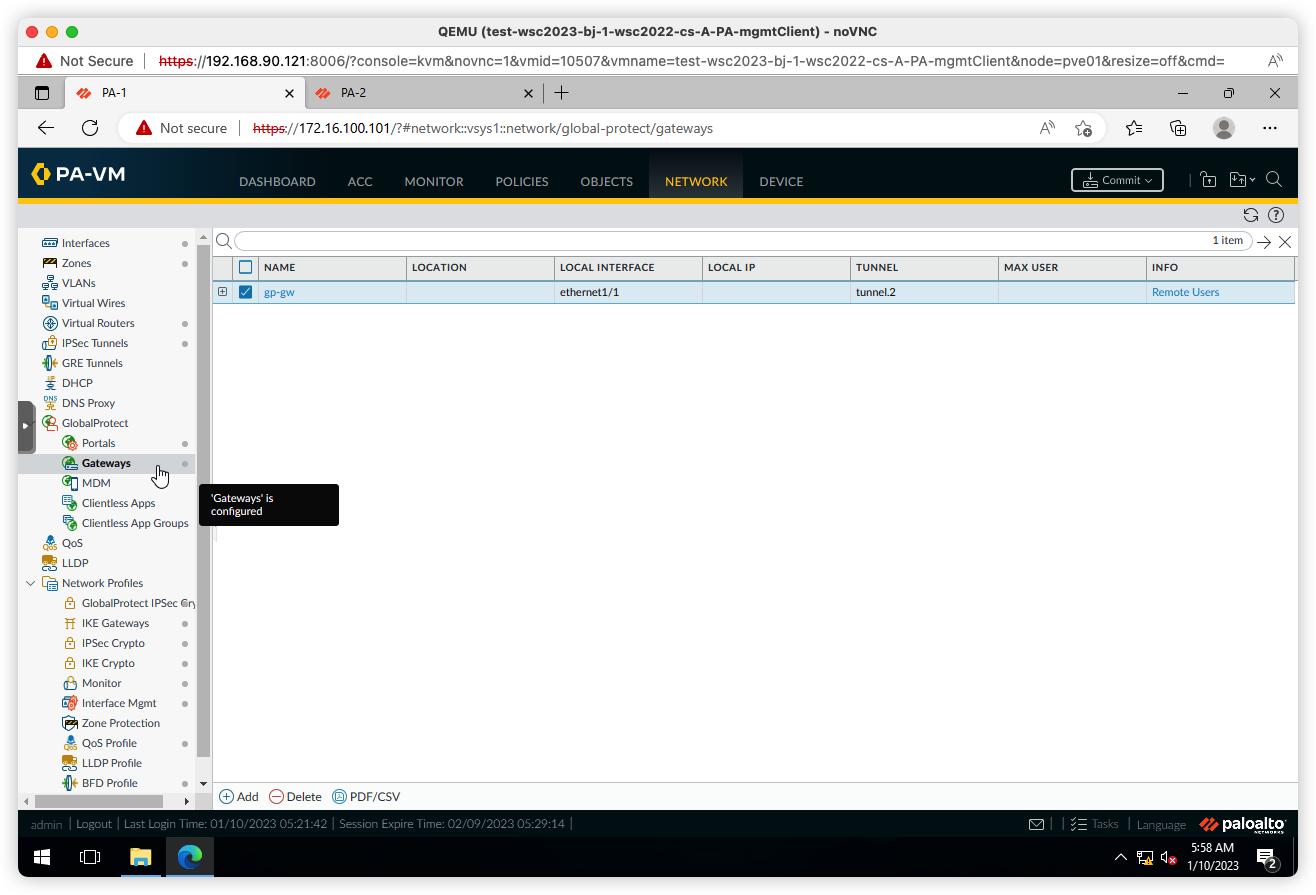
Task: Click the Clientless App Groups icon
Action: [70, 523]
